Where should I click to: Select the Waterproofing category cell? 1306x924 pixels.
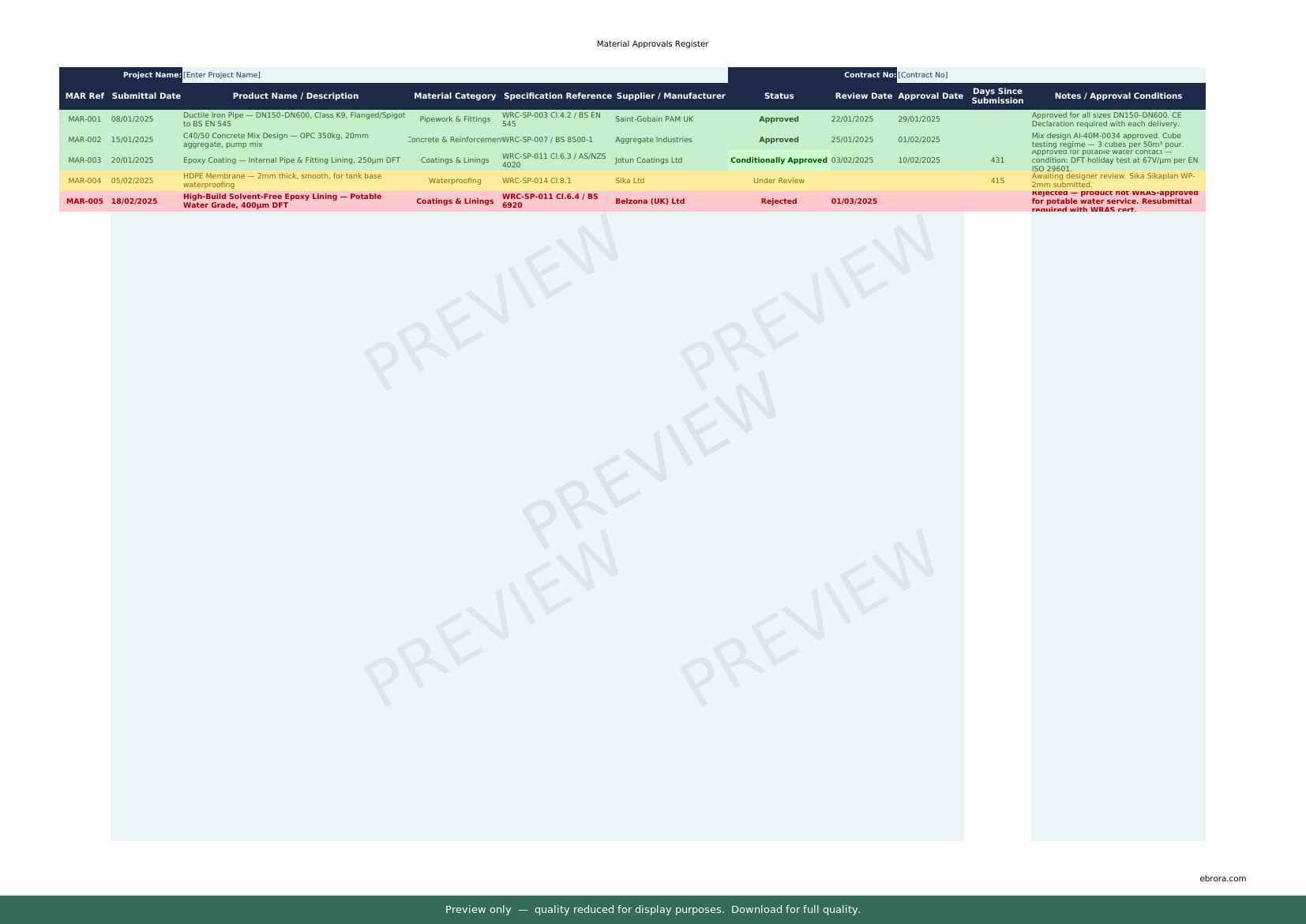[455, 181]
